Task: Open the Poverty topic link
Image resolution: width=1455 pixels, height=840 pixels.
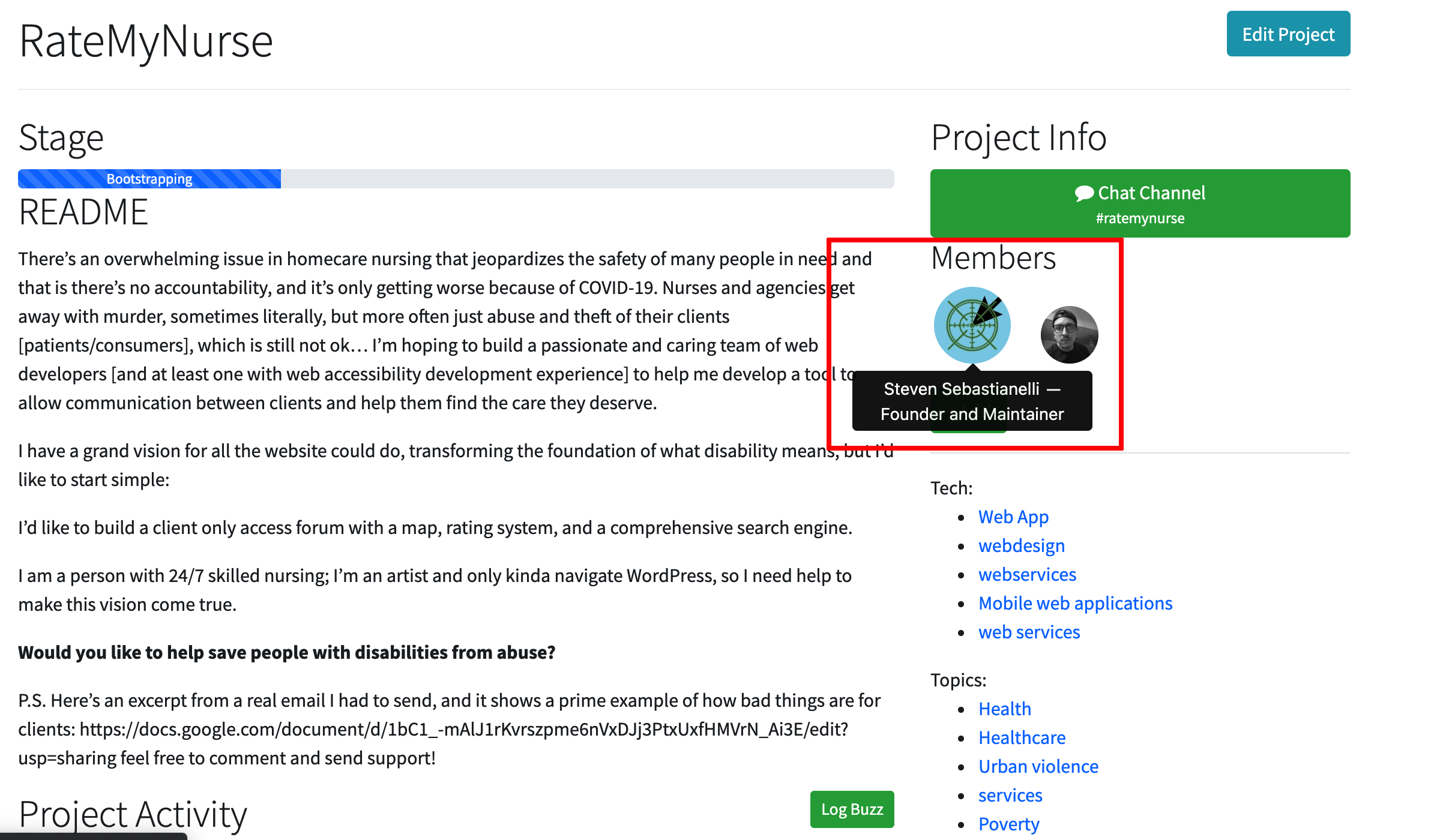Action: point(1008,824)
